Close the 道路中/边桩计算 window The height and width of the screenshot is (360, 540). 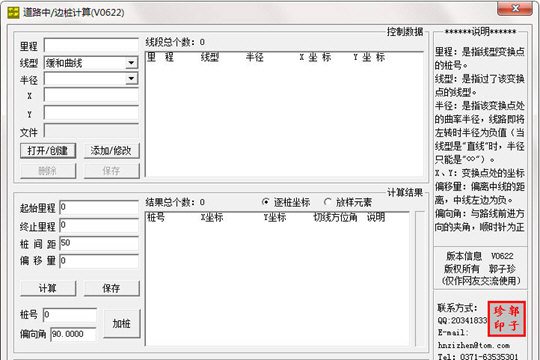coord(515,9)
